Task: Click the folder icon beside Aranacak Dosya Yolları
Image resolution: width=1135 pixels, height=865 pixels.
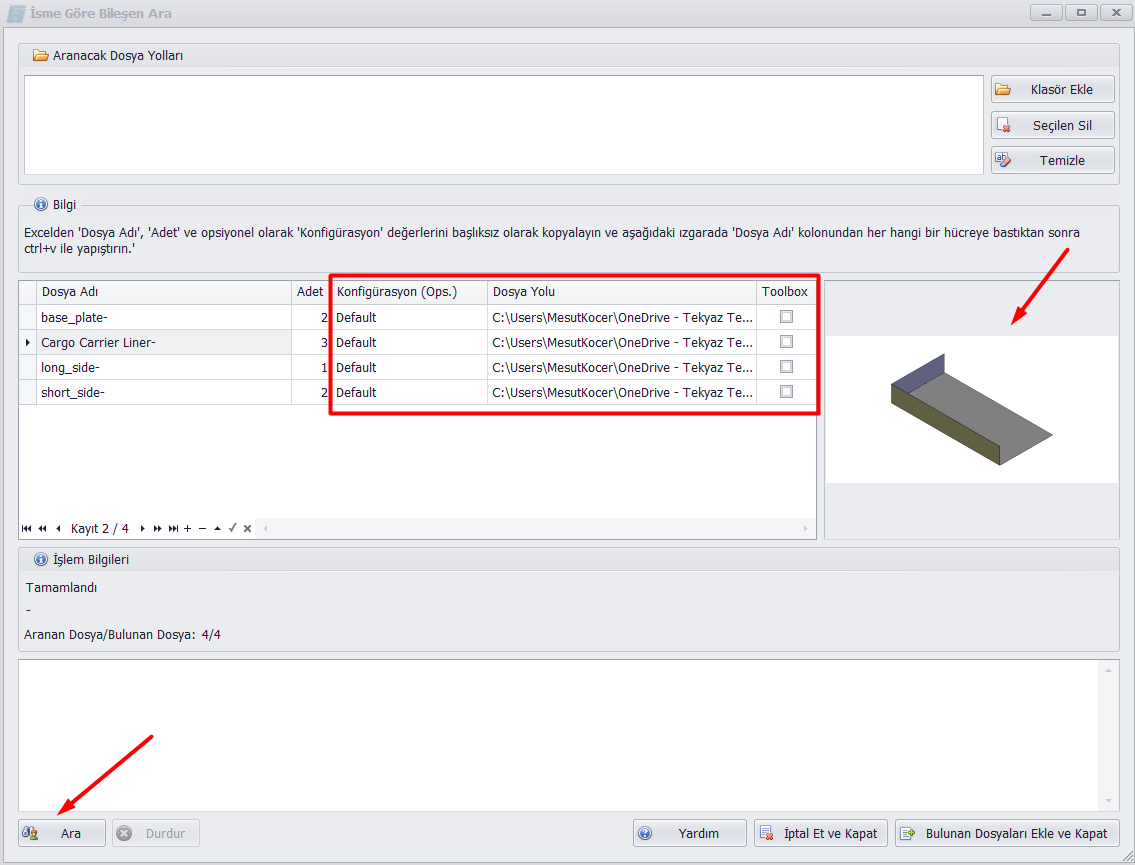Action: [x=41, y=55]
